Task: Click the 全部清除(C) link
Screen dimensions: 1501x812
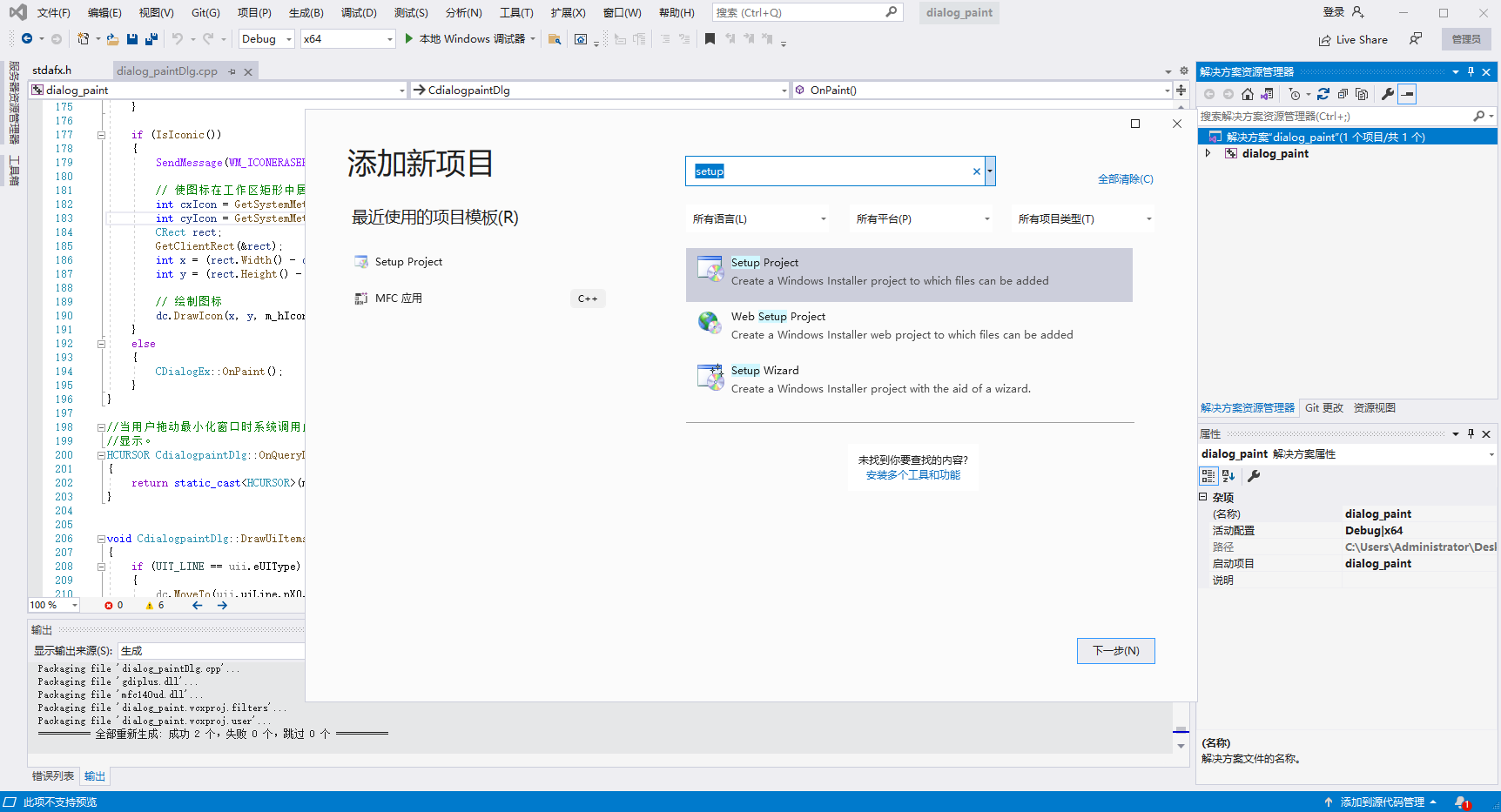Action: [x=1125, y=179]
